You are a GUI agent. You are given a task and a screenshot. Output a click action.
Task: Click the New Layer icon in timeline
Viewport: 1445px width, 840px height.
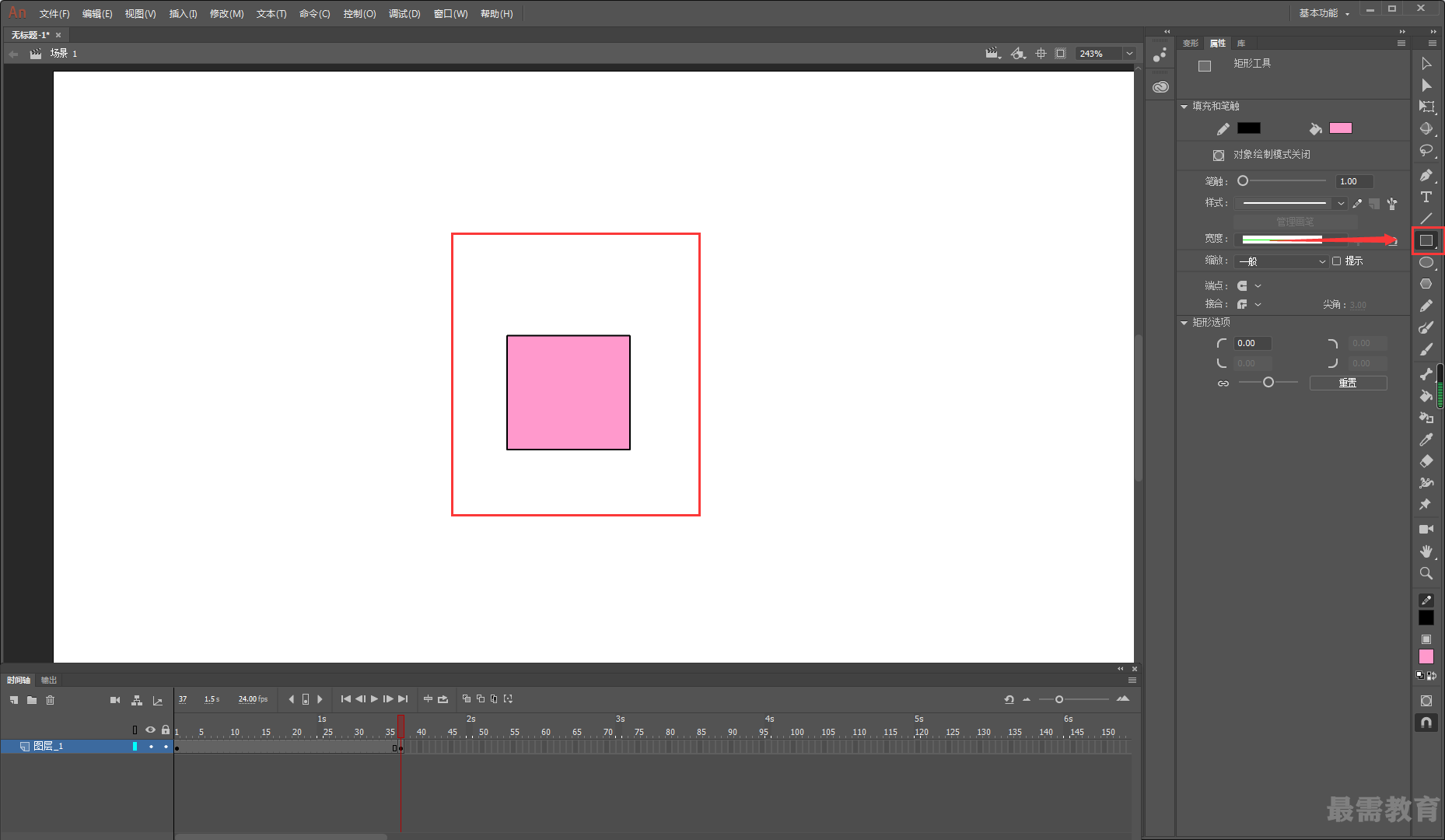pos(14,700)
